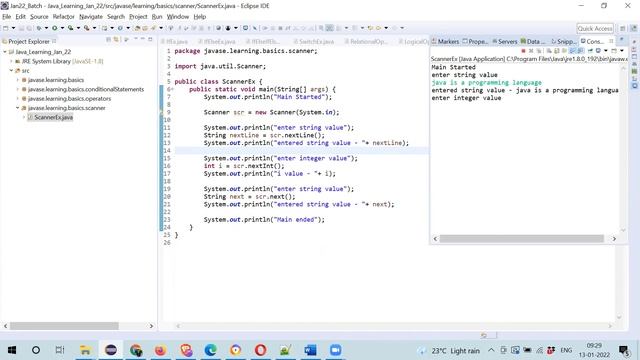Select the javase.learning.basics package

[x=56, y=80]
